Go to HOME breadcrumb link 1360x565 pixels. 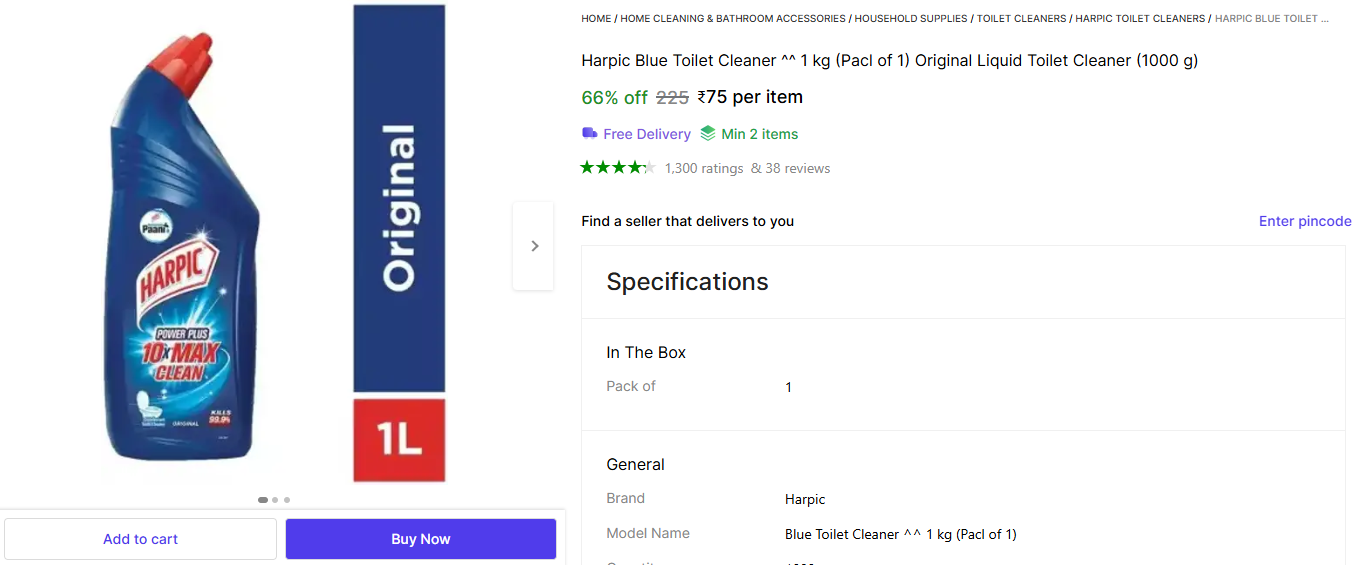tap(596, 19)
